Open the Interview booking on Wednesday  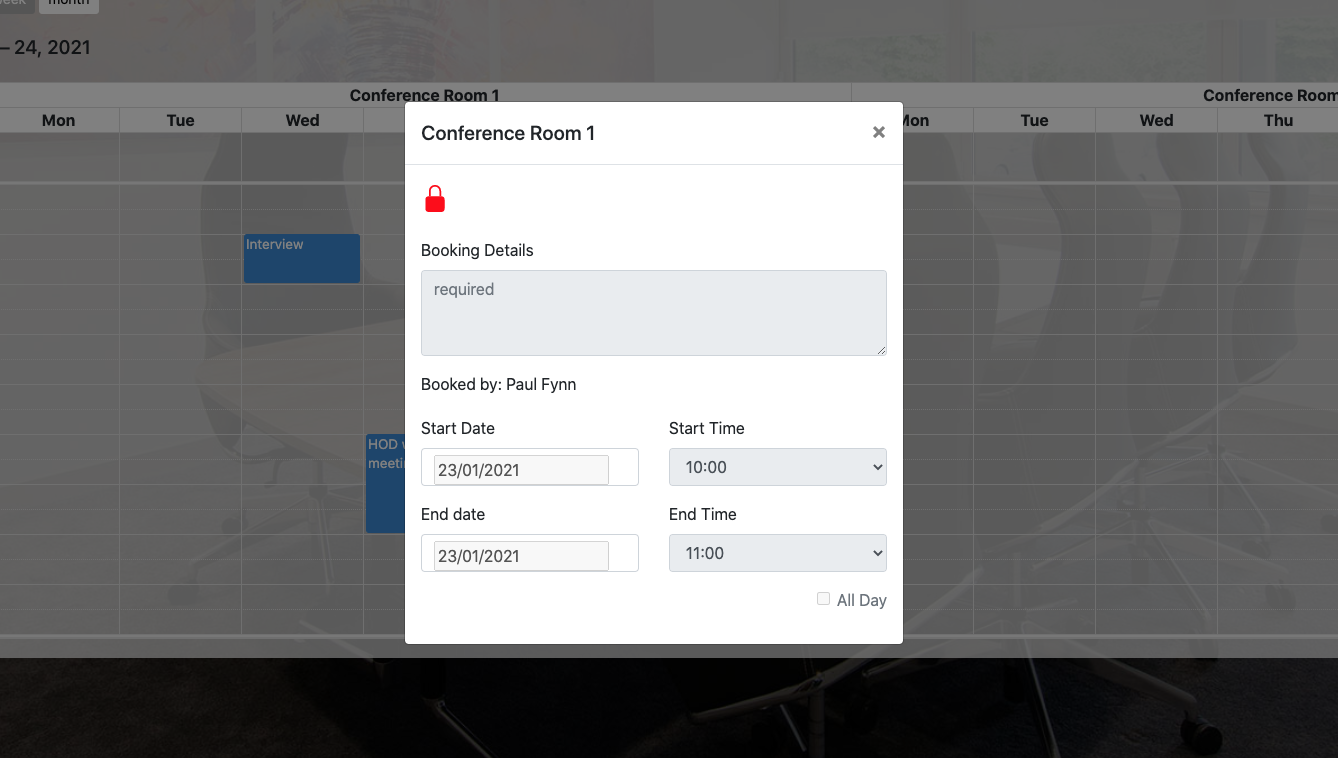(x=301, y=258)
